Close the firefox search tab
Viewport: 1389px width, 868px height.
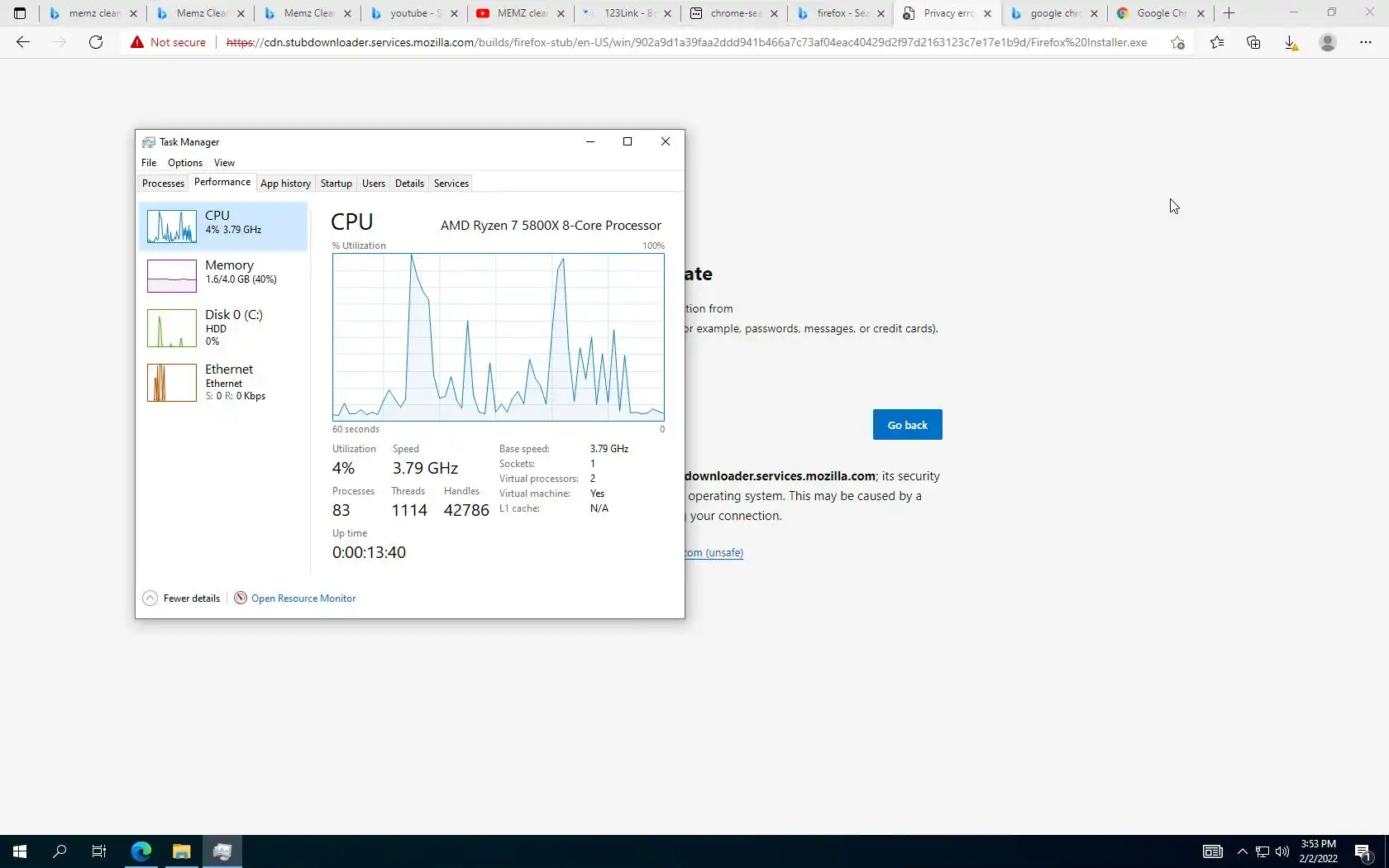881,13
